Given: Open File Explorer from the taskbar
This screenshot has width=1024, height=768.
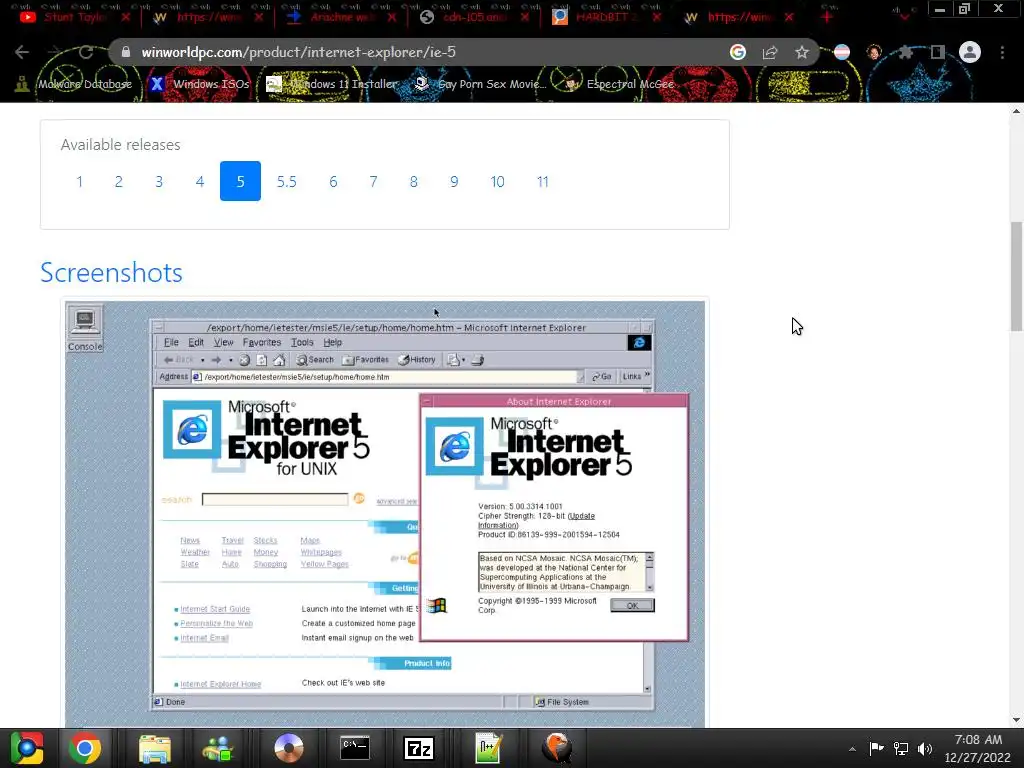Looking at the screenshot, I should coord(154,748).
